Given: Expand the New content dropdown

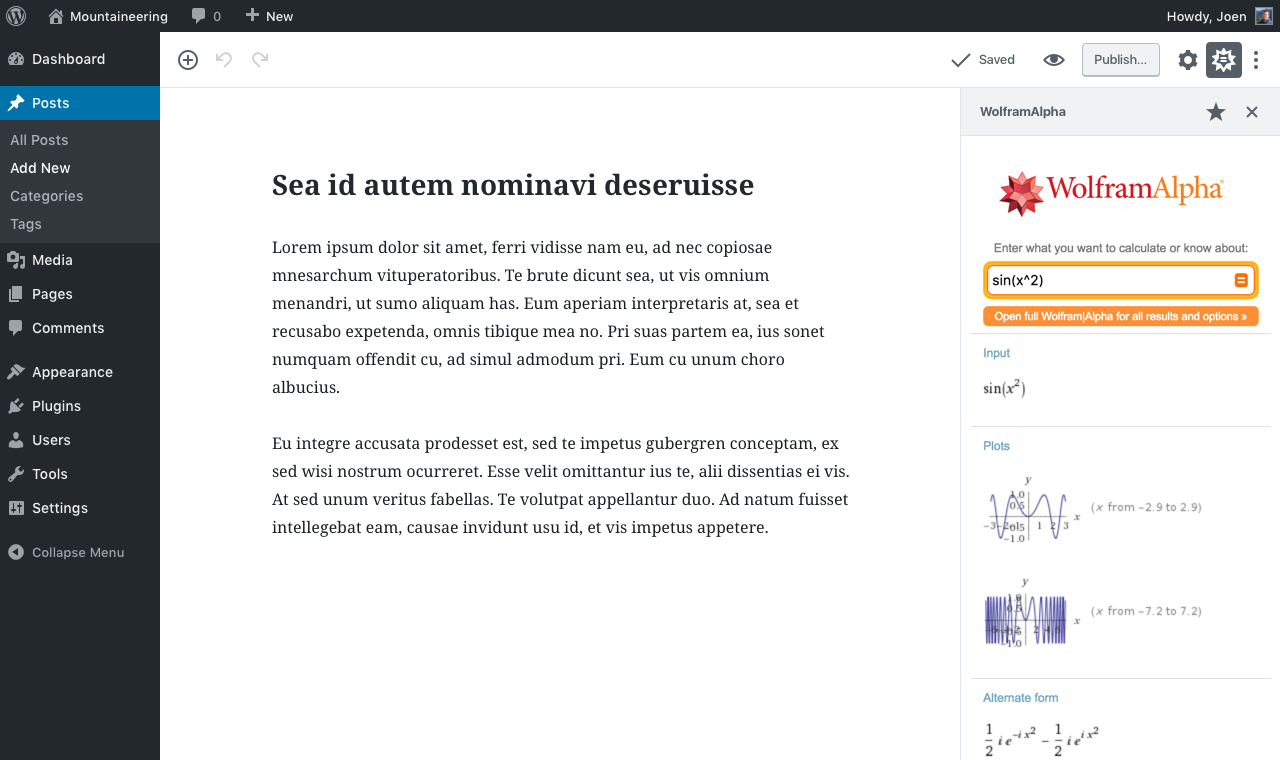Looking at the screenshot, I should click(269, 16).
